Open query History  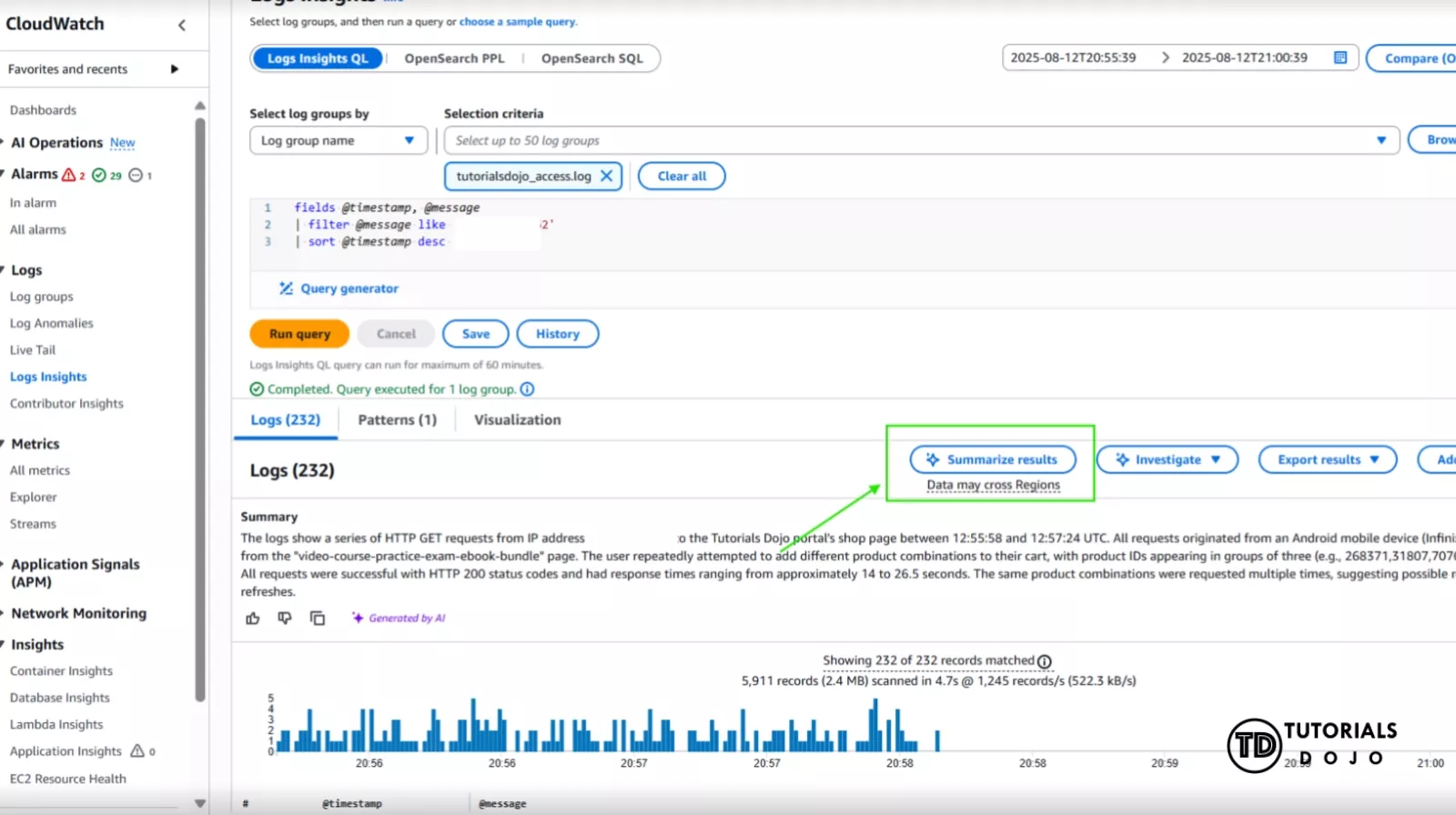tap(558, 334)
